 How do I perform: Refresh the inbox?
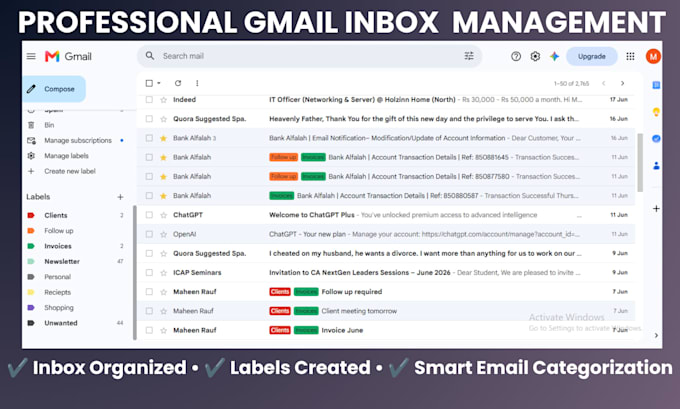coord(178,83)
